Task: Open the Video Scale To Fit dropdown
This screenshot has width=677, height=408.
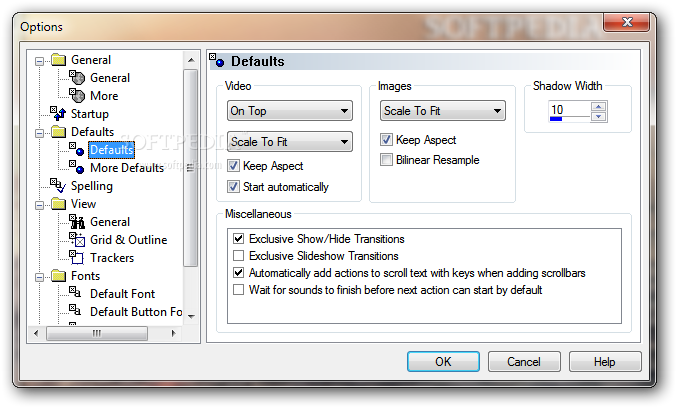Action: coord(290,142)
